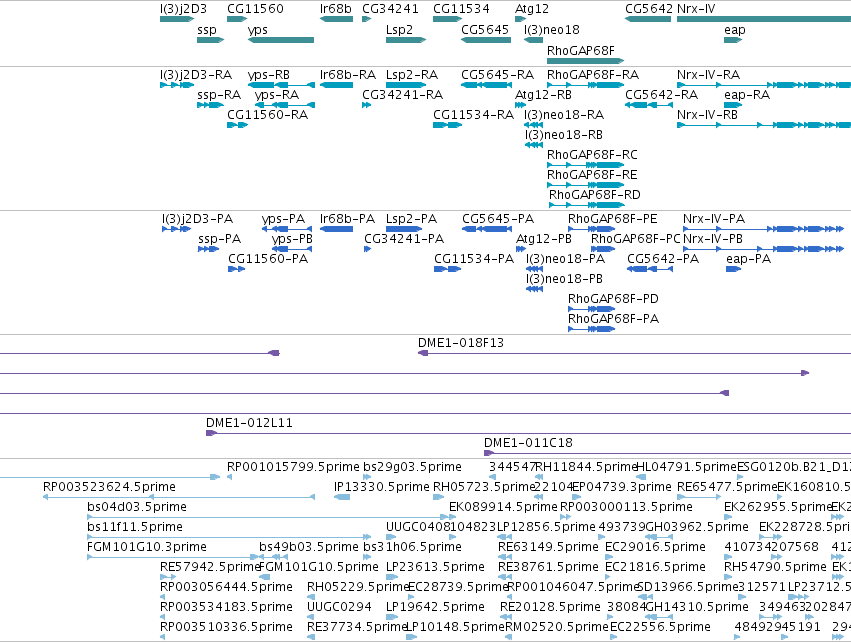Click the CG34241-RA transcript label
The image size is (851, 642).
pos(403,94)
